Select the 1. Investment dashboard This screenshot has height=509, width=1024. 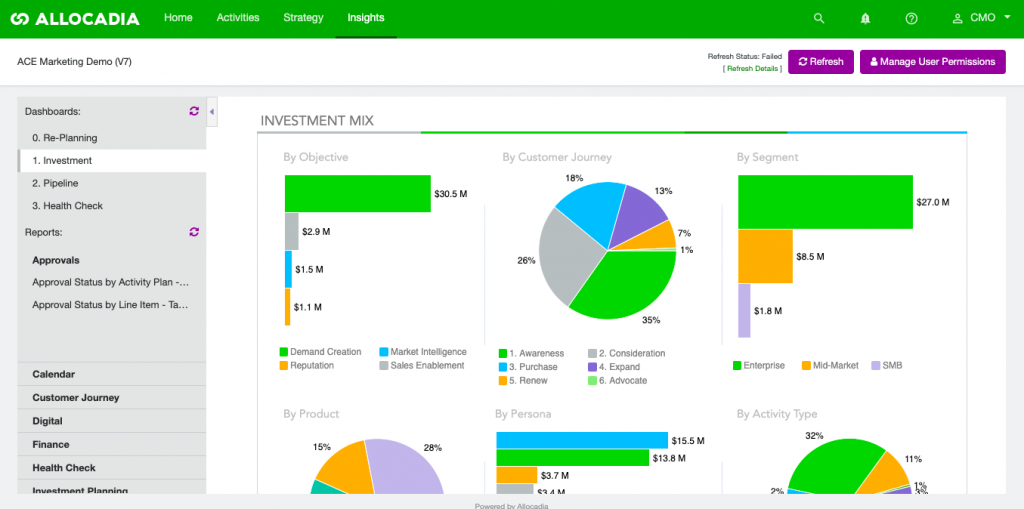112,161
